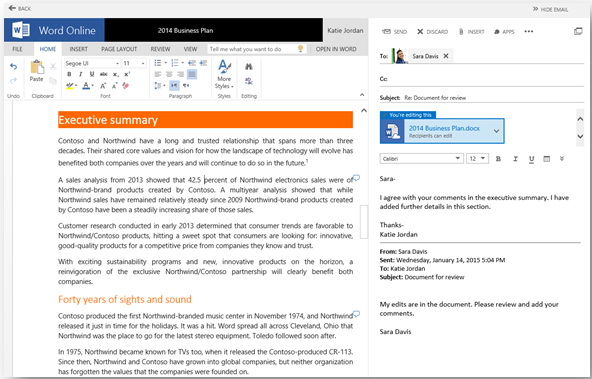Toggle italic in email formatting bar
Viewport: 592px width, 379px height.
tap(515, 159)
